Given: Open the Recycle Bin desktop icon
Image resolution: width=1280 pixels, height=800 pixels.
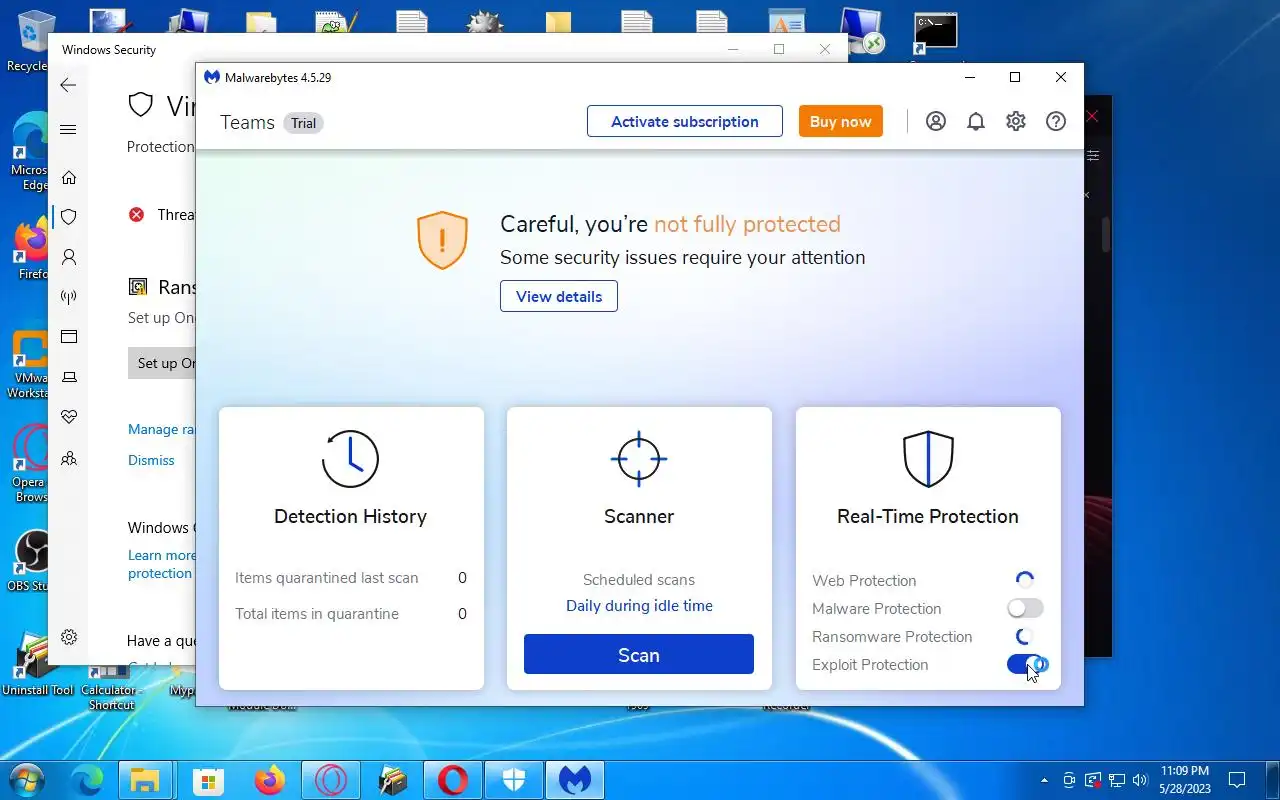Looking at the screenshot, I should (36, 40).
